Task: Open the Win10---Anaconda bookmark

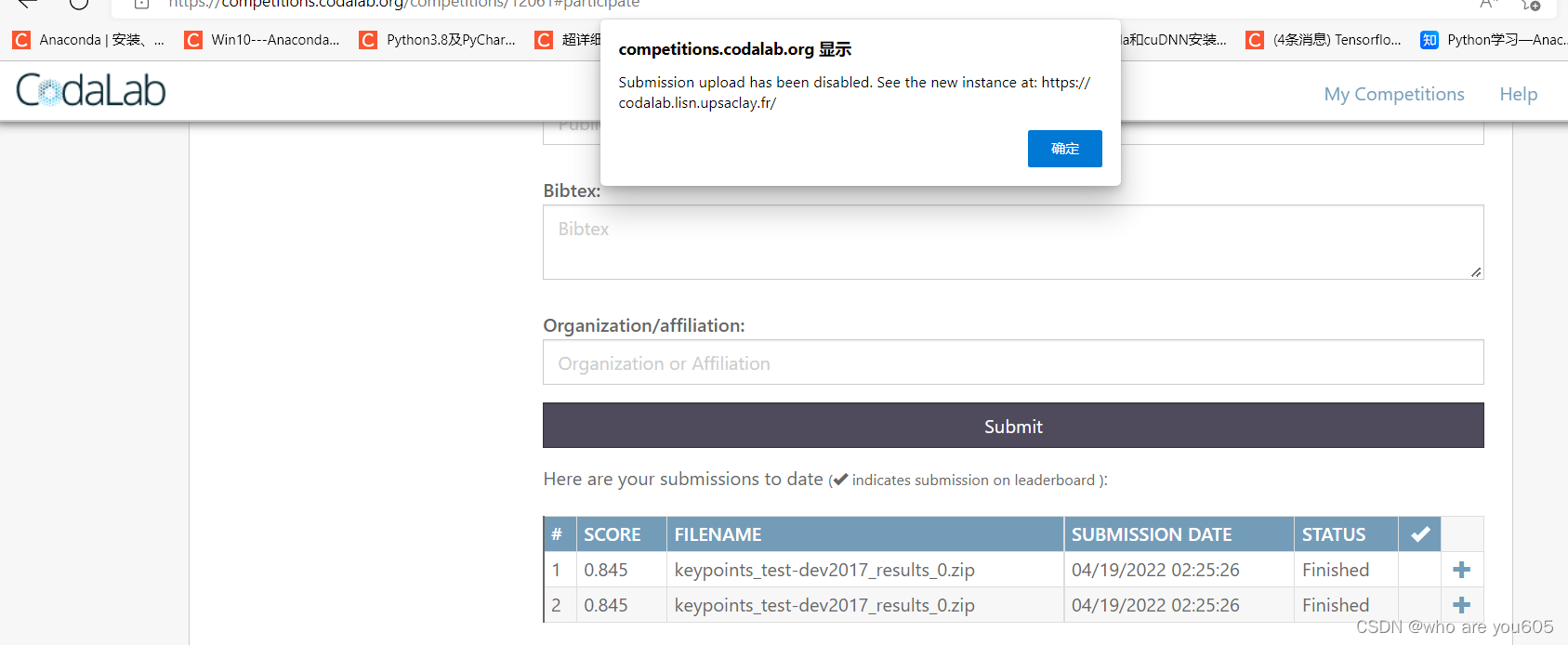Action: point(263,40)
